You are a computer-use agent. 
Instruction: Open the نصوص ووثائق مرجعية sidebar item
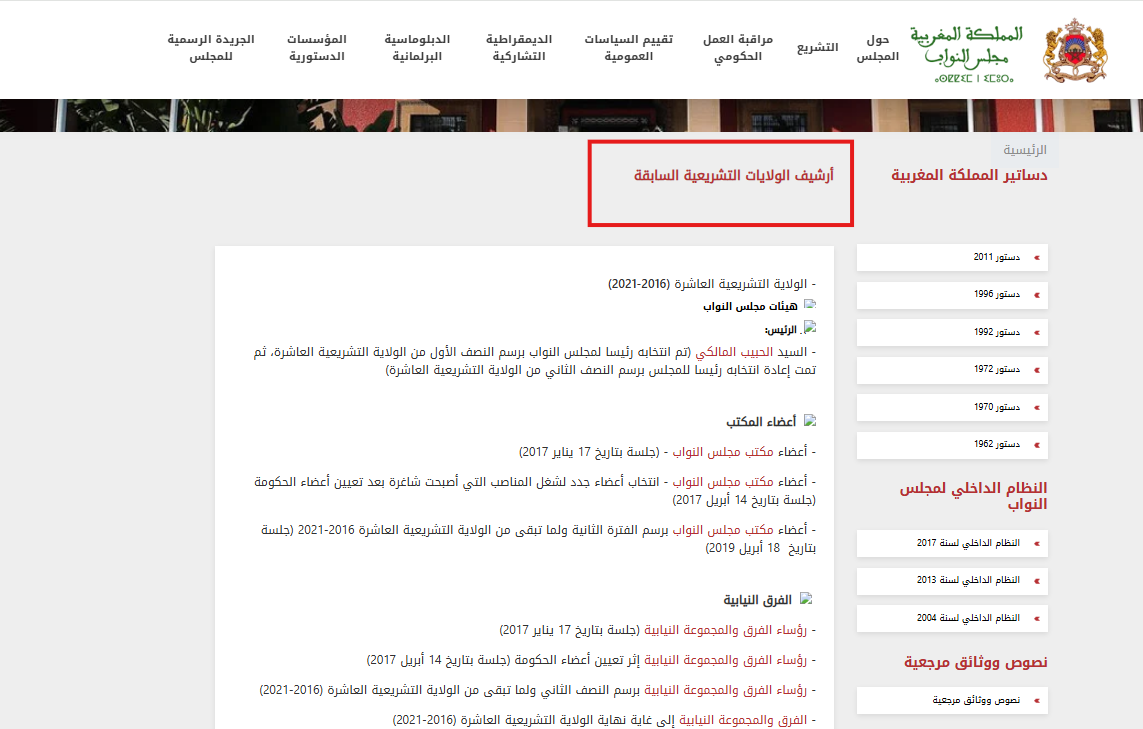[952, 701]
